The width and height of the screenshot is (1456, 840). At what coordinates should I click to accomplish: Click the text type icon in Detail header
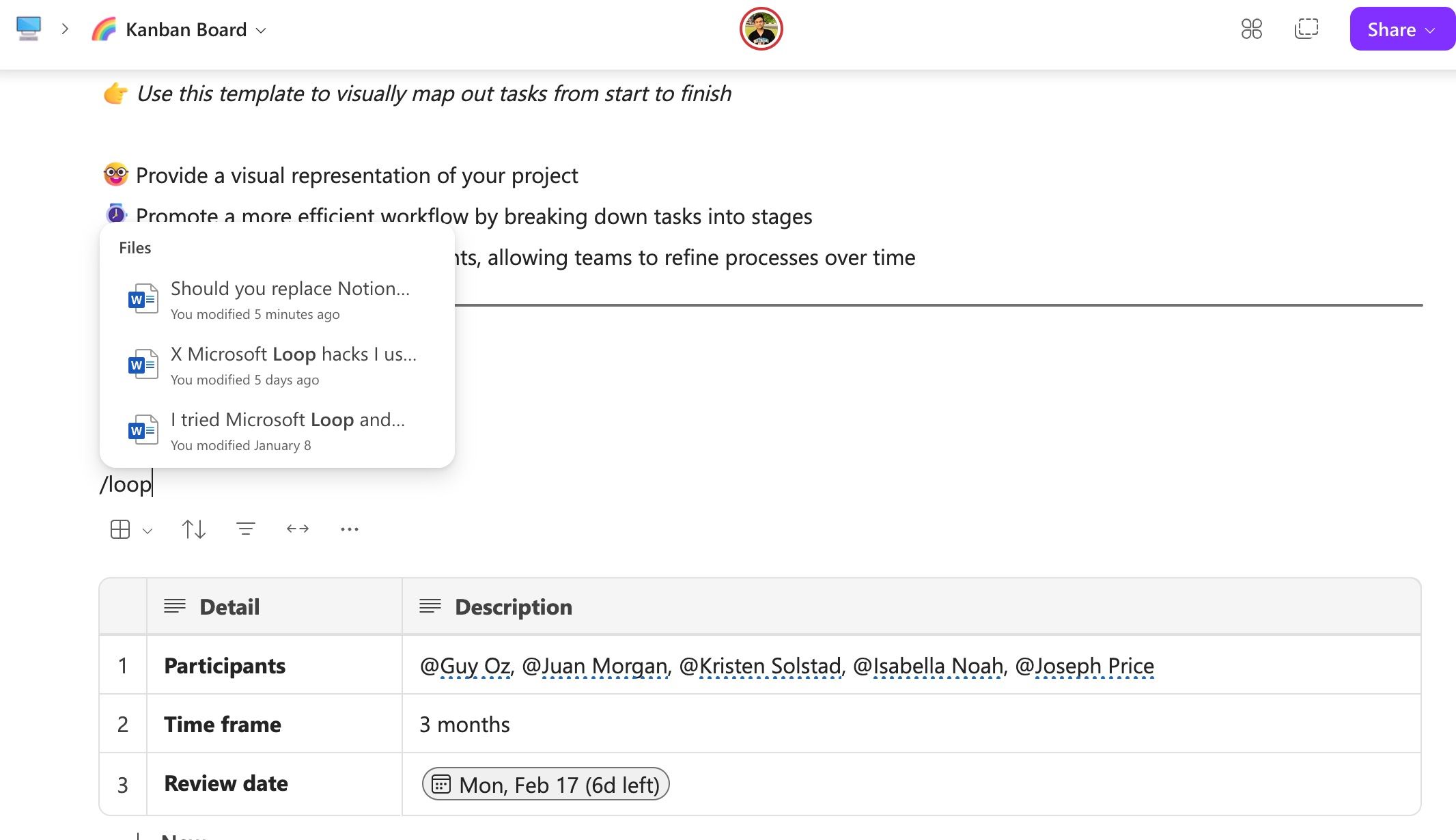[175, 606]
